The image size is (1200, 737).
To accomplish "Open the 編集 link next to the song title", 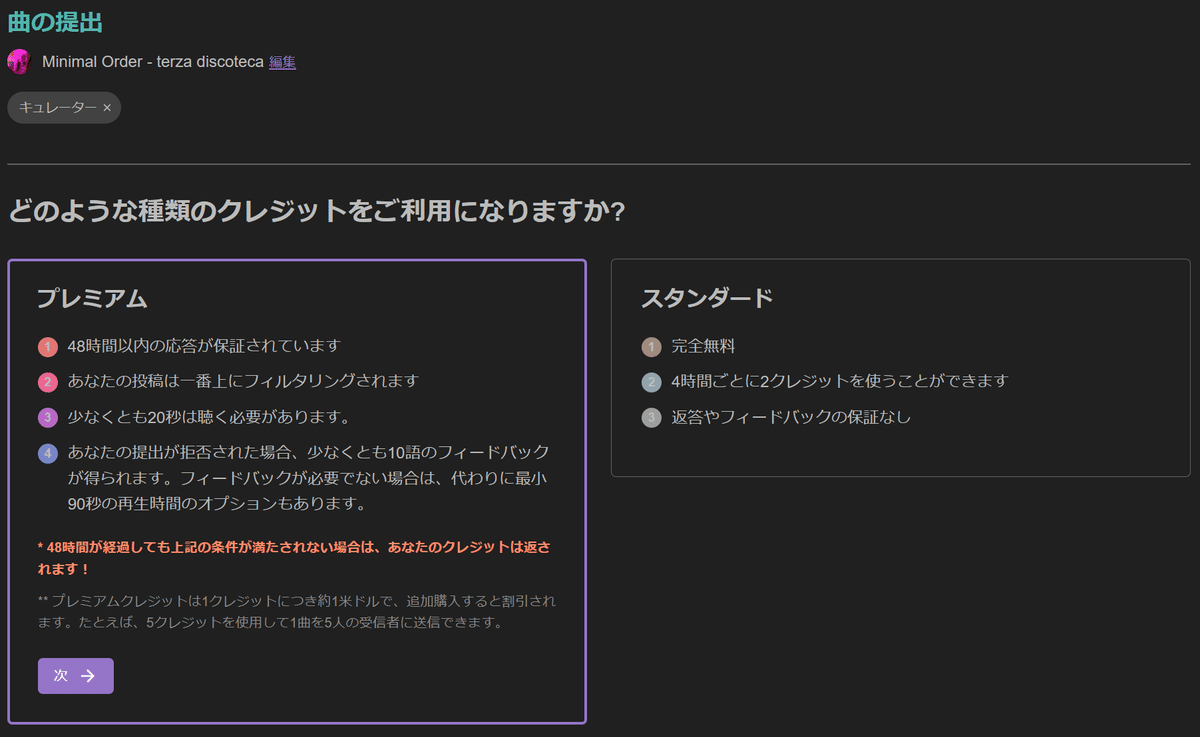I will point(282,61).
